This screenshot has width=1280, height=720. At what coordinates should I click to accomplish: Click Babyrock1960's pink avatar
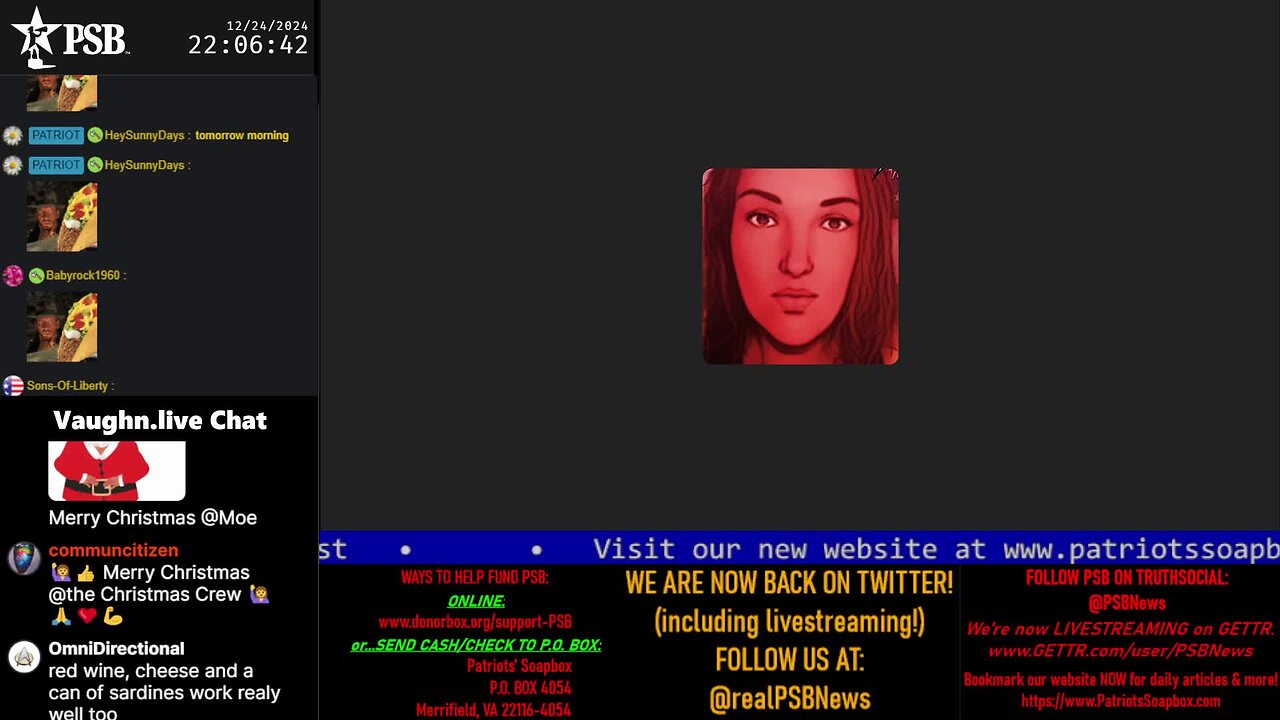pyautogui.click(x=13, y=276)
